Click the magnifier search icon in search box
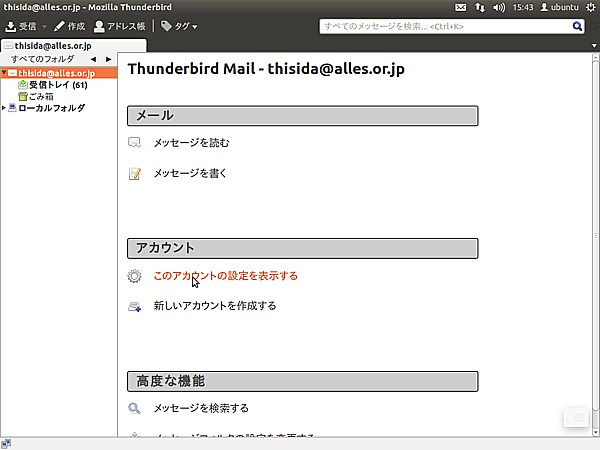The height and width of the screenshot is (450, 600). click(x=577, y=26)
